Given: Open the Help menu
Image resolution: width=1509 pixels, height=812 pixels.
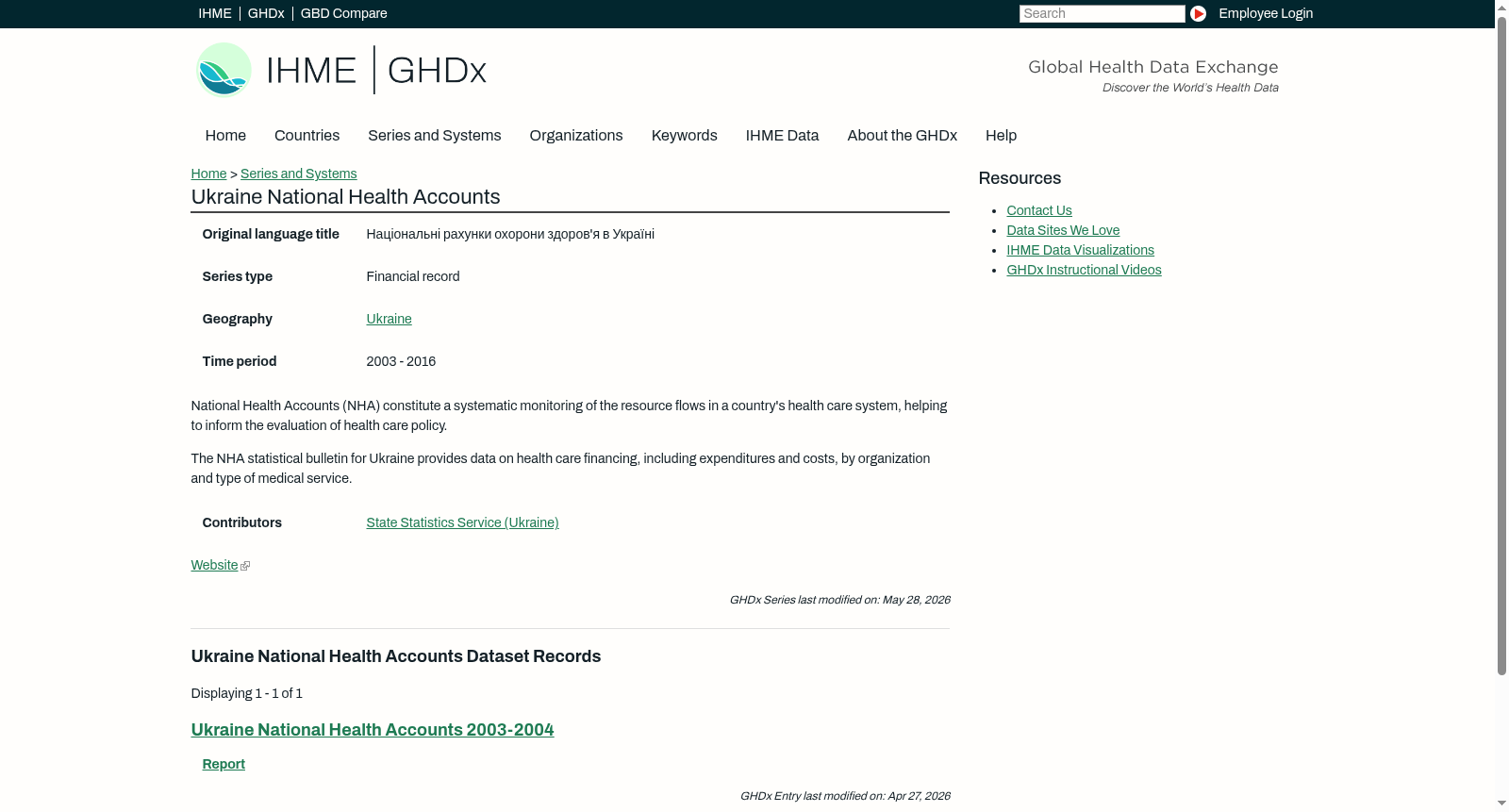Looking at the screenshot, I should (x=1001, y=136).
